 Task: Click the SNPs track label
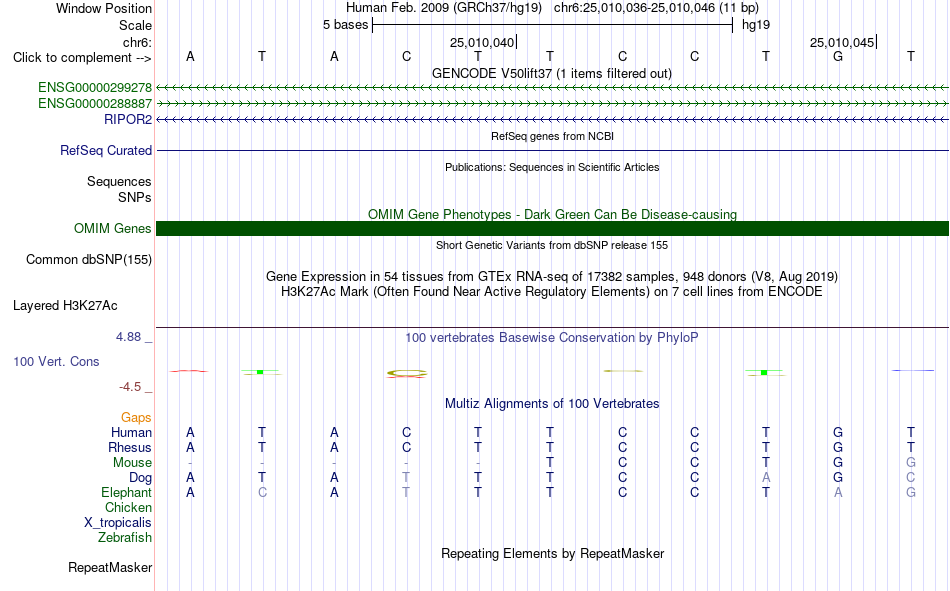point(135,198)
